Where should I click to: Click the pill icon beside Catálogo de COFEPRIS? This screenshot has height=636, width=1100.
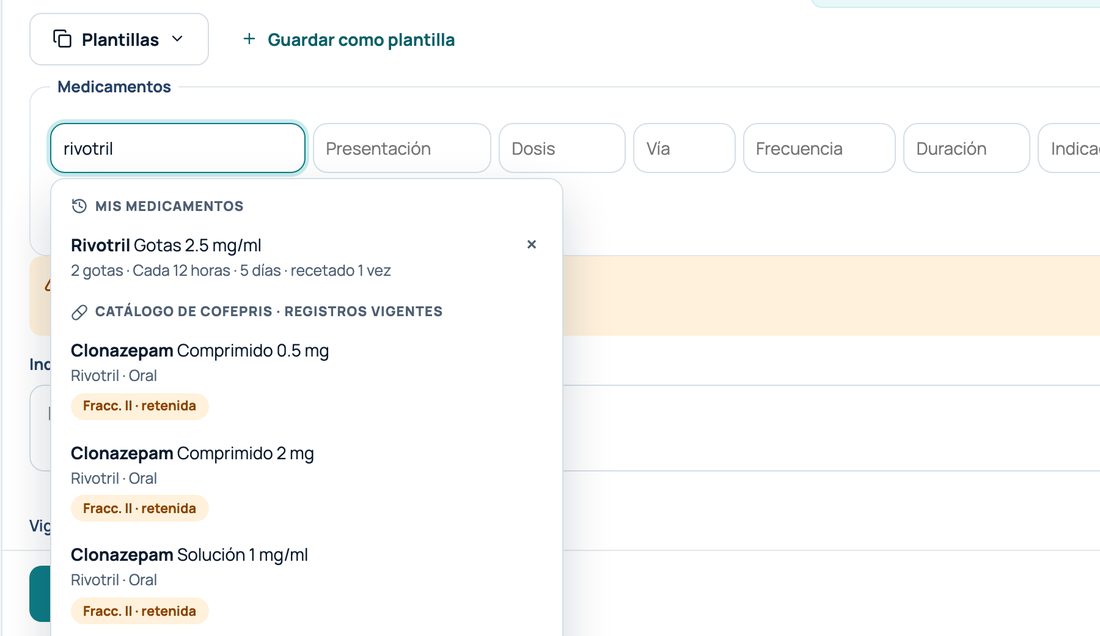pyautogui.click(x=79, y=311)
